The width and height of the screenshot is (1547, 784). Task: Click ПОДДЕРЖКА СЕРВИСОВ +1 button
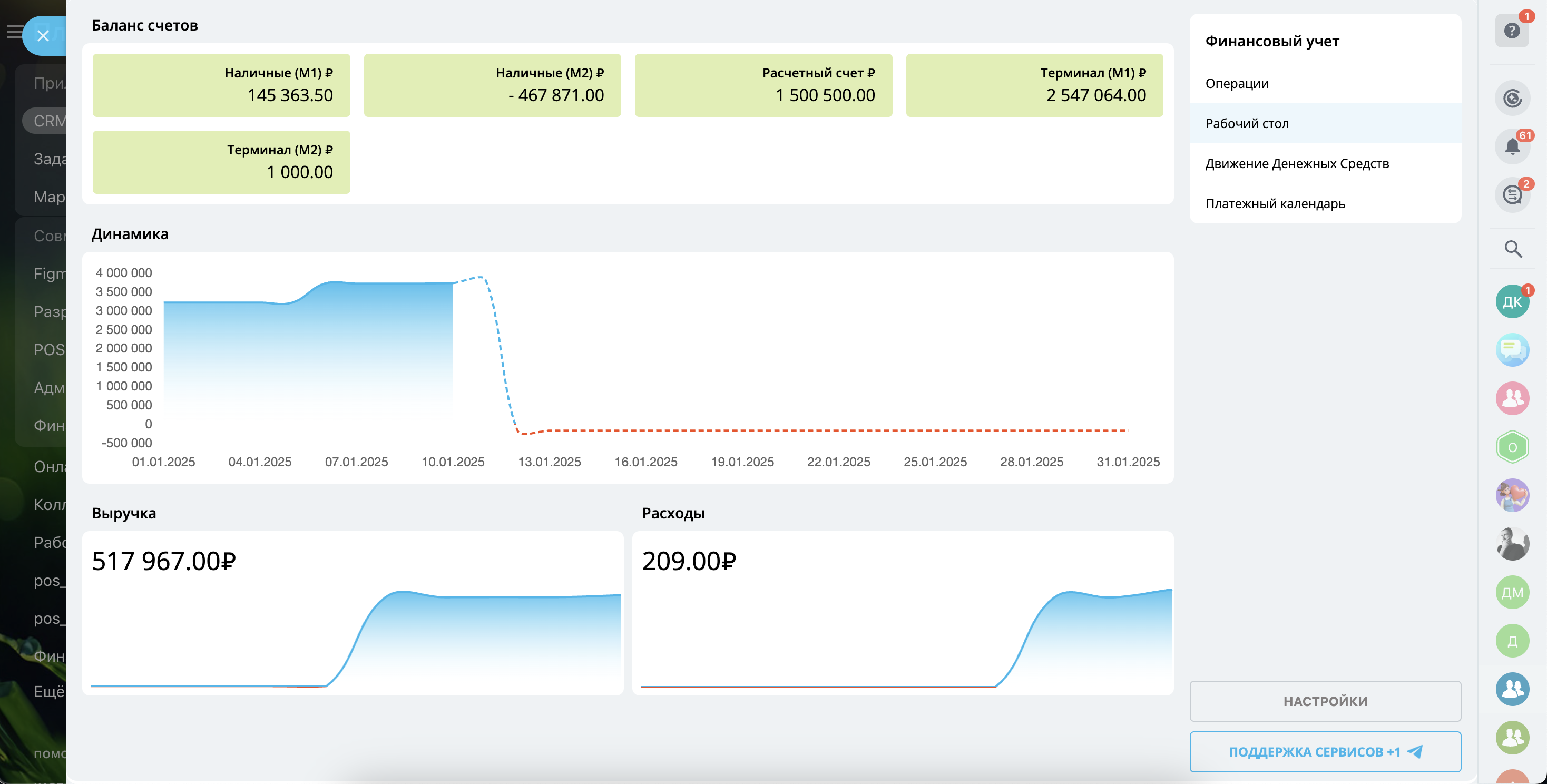[x=1324, y=751]
